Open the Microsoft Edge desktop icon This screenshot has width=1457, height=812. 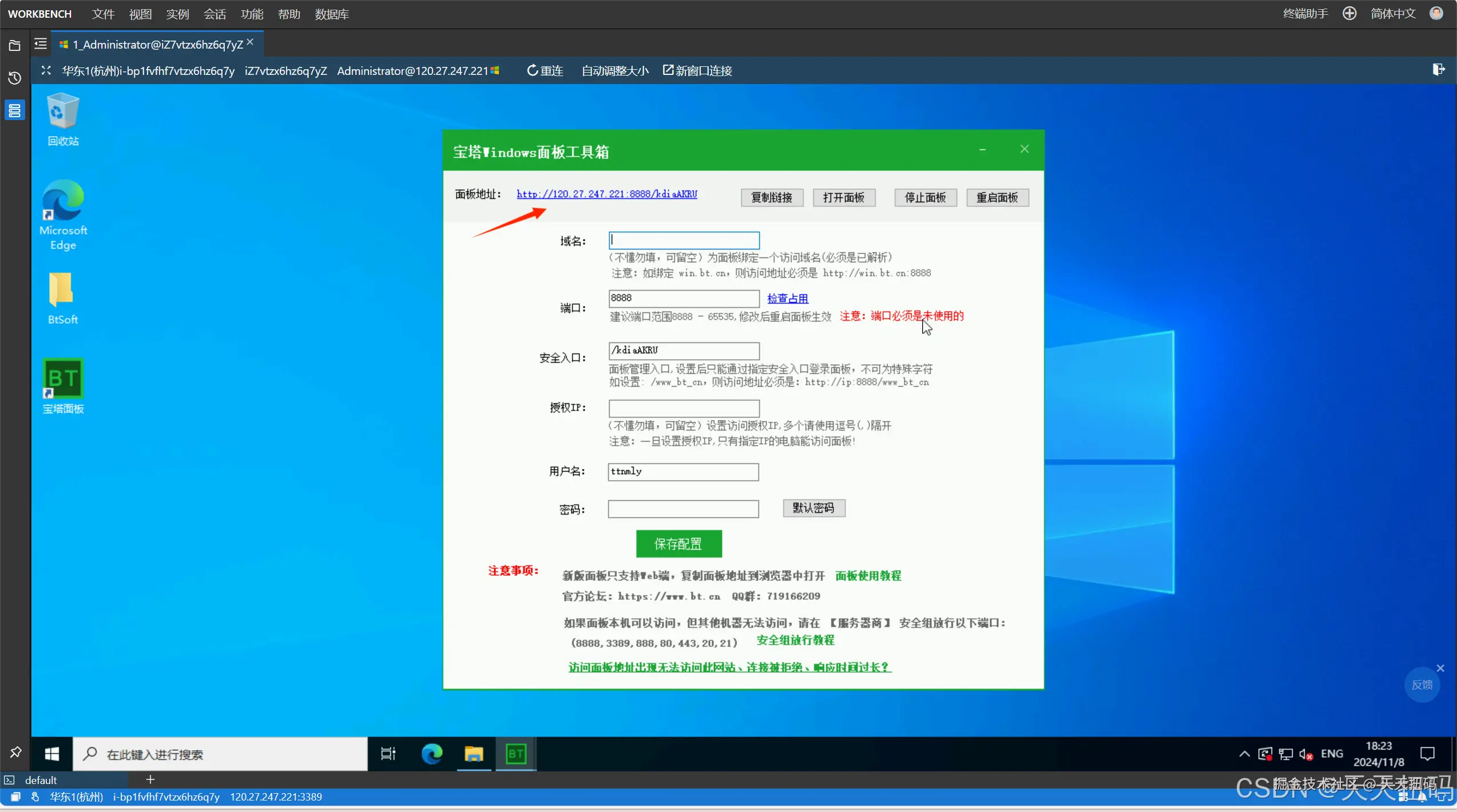coord(63,201)
